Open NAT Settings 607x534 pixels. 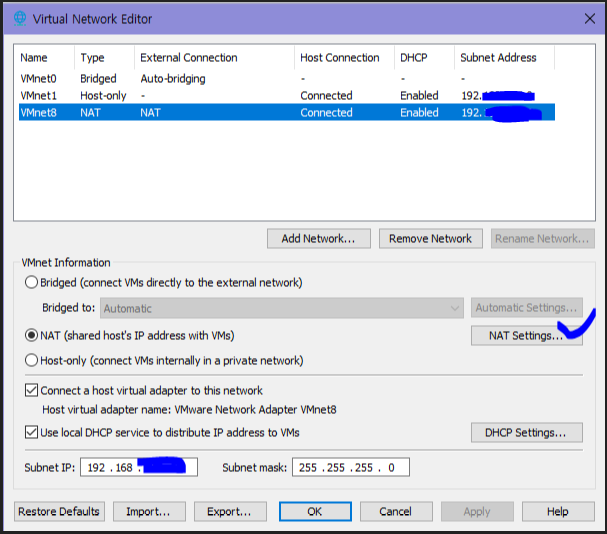[x=527, y=335]
